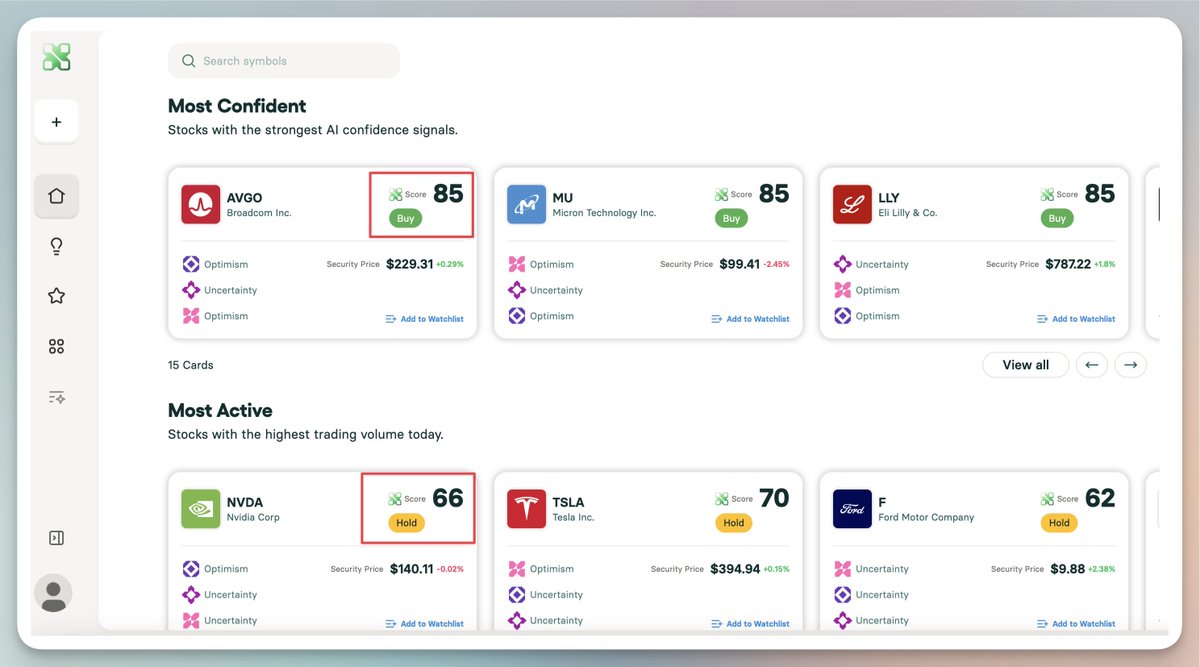This screenshot has height=667, width=1200.
Task: Add MU to the watchlist
Action: click(750, 319)
